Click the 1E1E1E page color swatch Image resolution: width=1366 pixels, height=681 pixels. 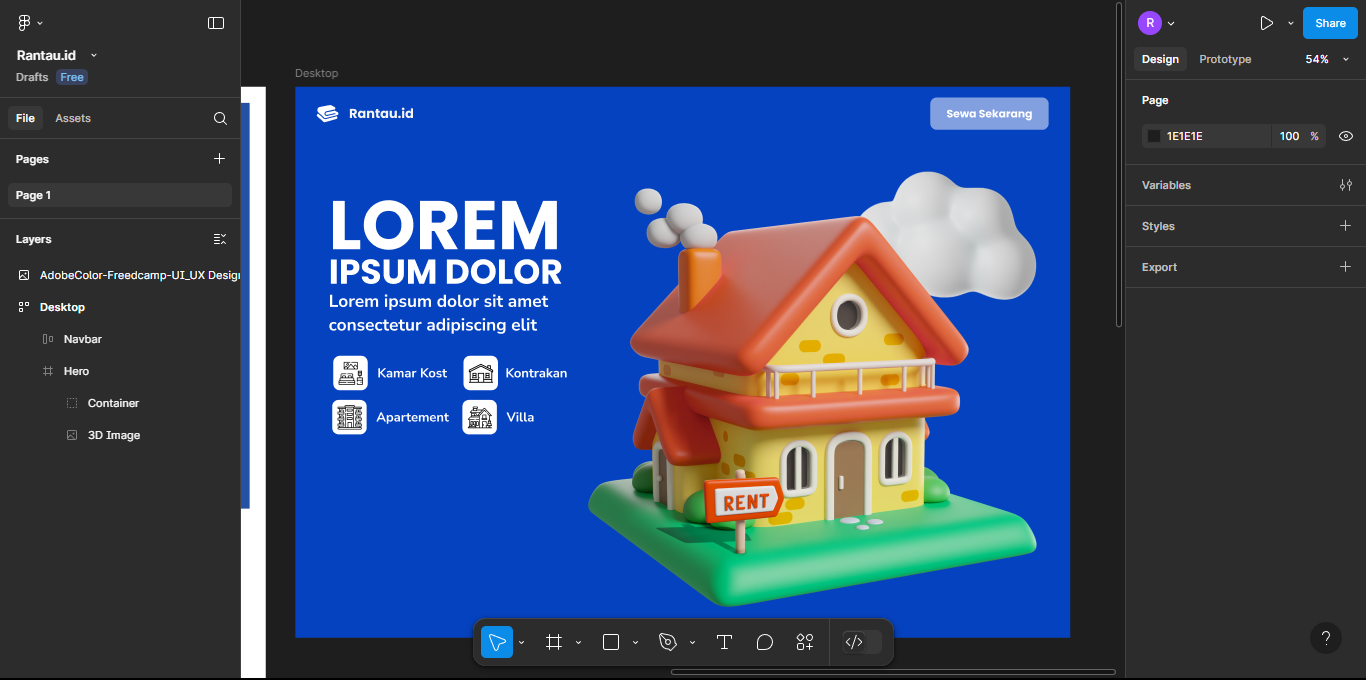[1154, 136]
